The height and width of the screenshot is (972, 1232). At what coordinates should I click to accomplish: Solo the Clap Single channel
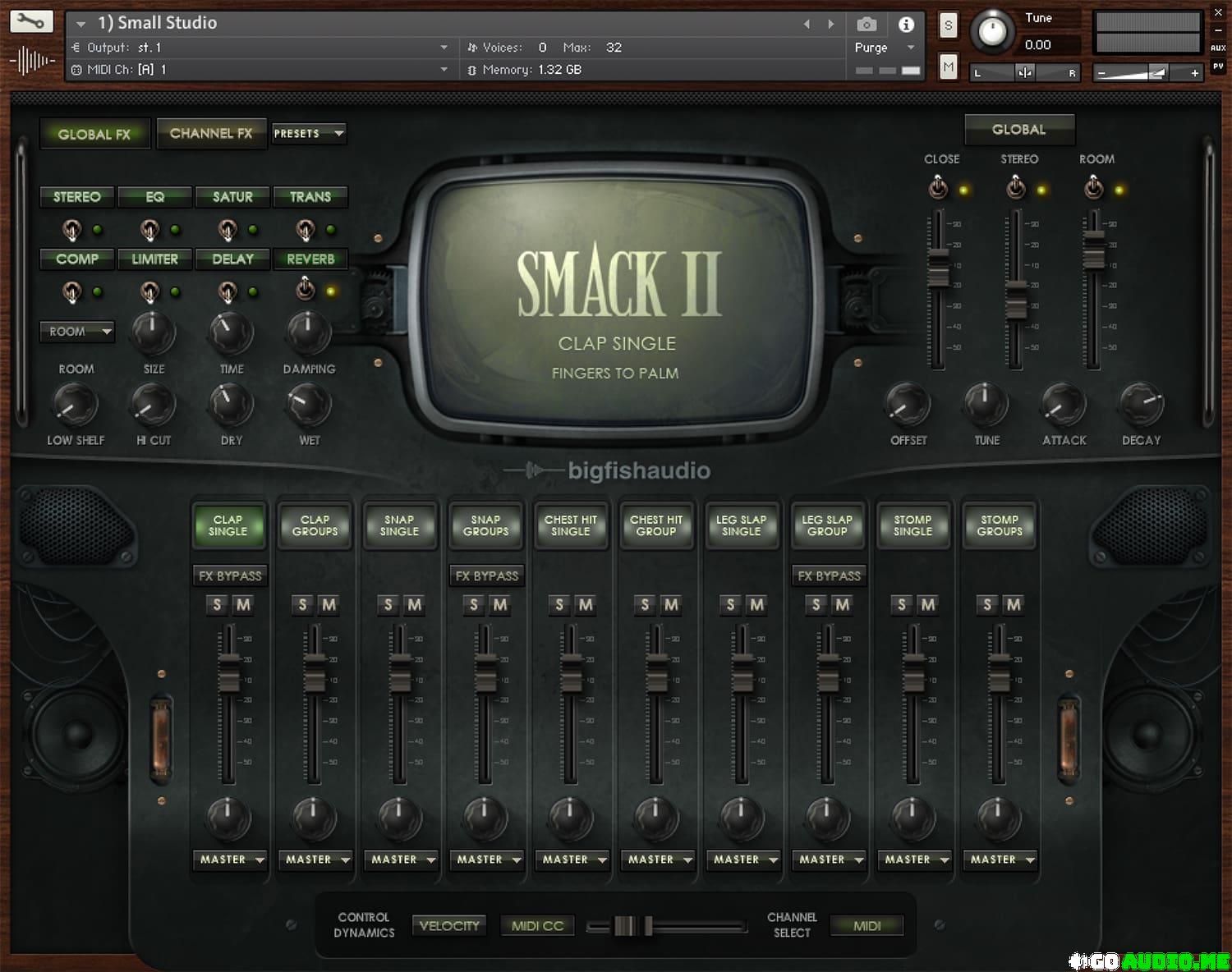coord(217,605)
